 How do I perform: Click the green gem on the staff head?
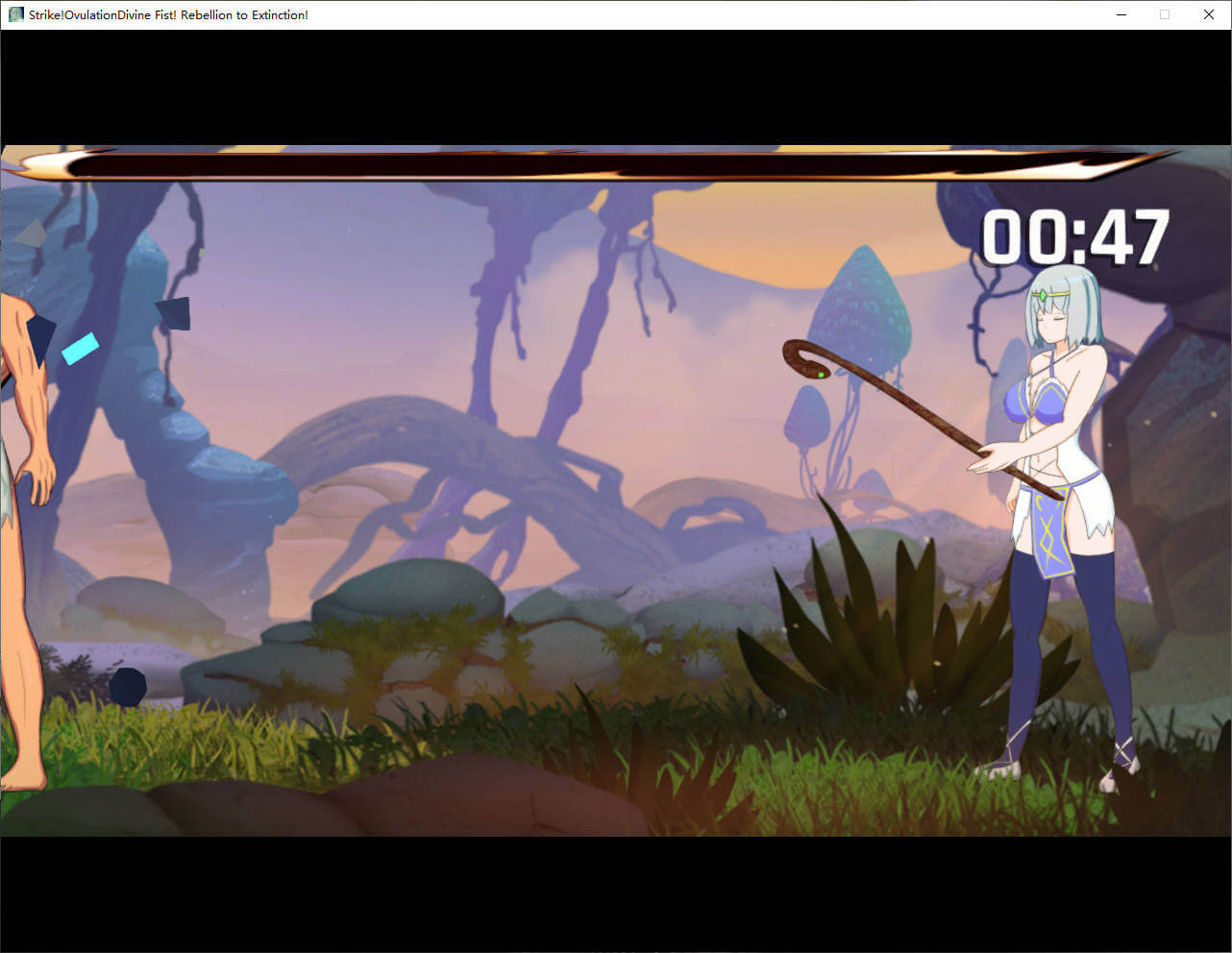point(821,374)
